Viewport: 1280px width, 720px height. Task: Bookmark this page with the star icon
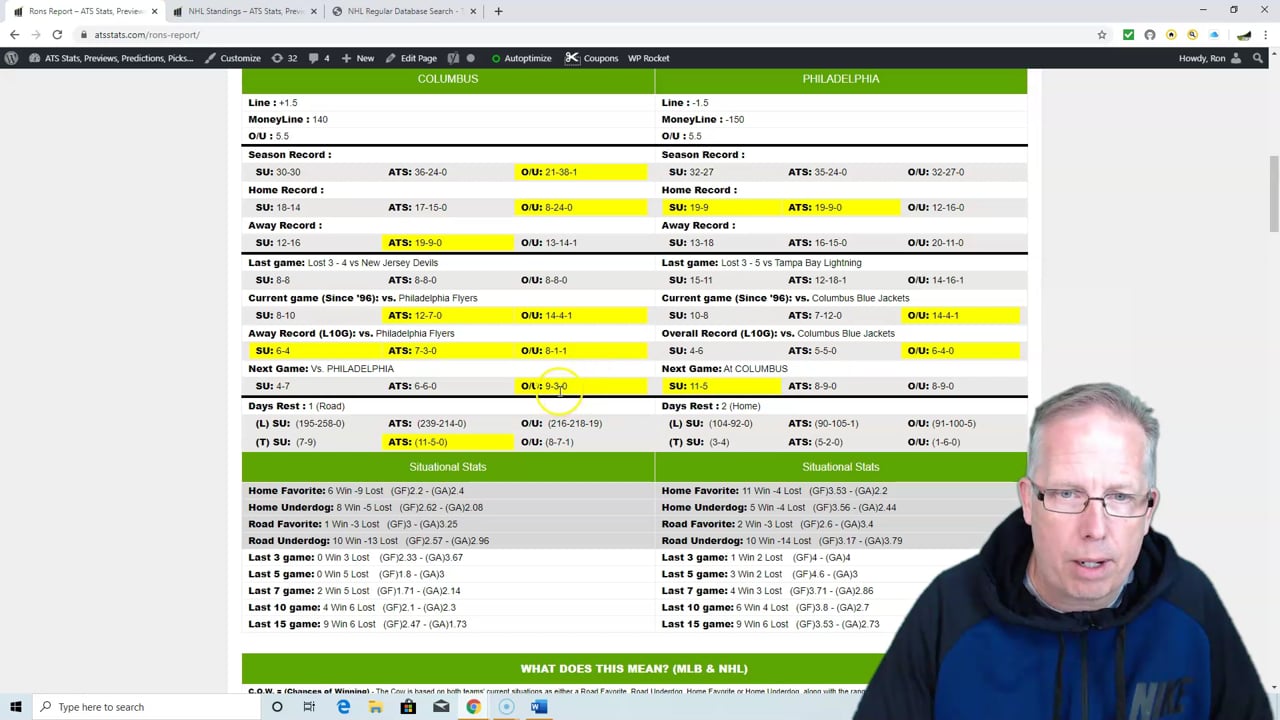point(1102,34)
